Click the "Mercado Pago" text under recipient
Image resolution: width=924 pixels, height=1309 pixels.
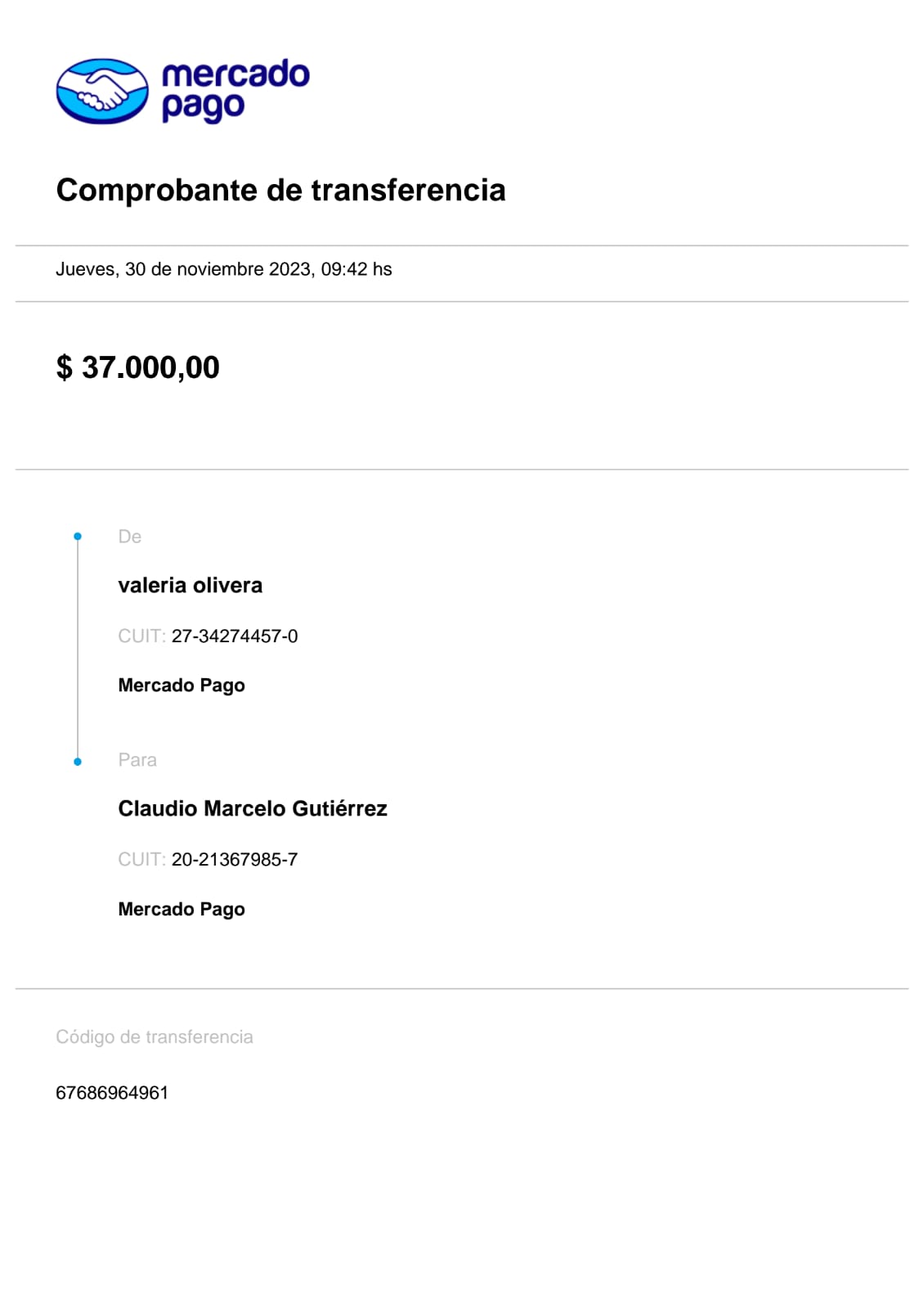tap(182, 910)
